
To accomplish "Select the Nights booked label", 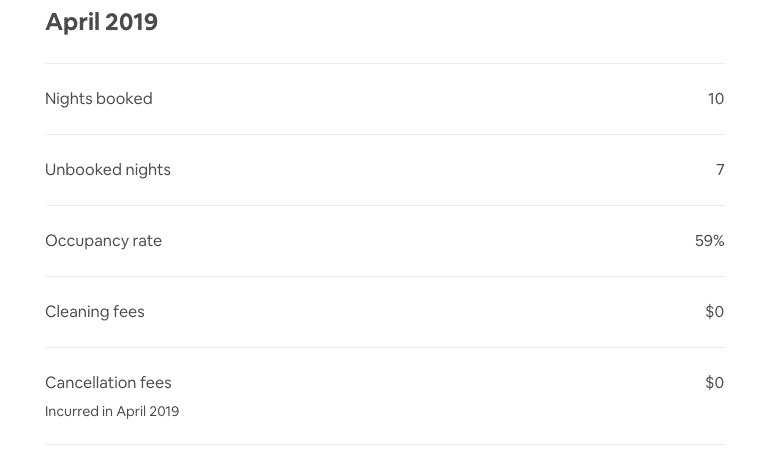I will point(99,99).
